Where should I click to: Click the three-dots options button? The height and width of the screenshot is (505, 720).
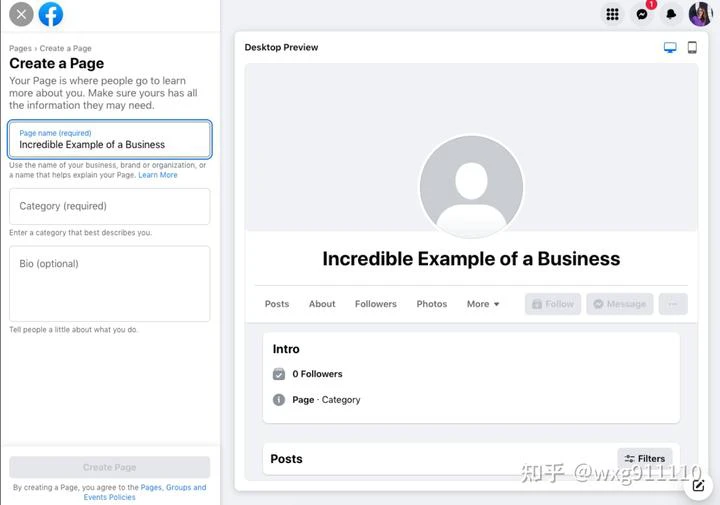click(x=673, y=304)
